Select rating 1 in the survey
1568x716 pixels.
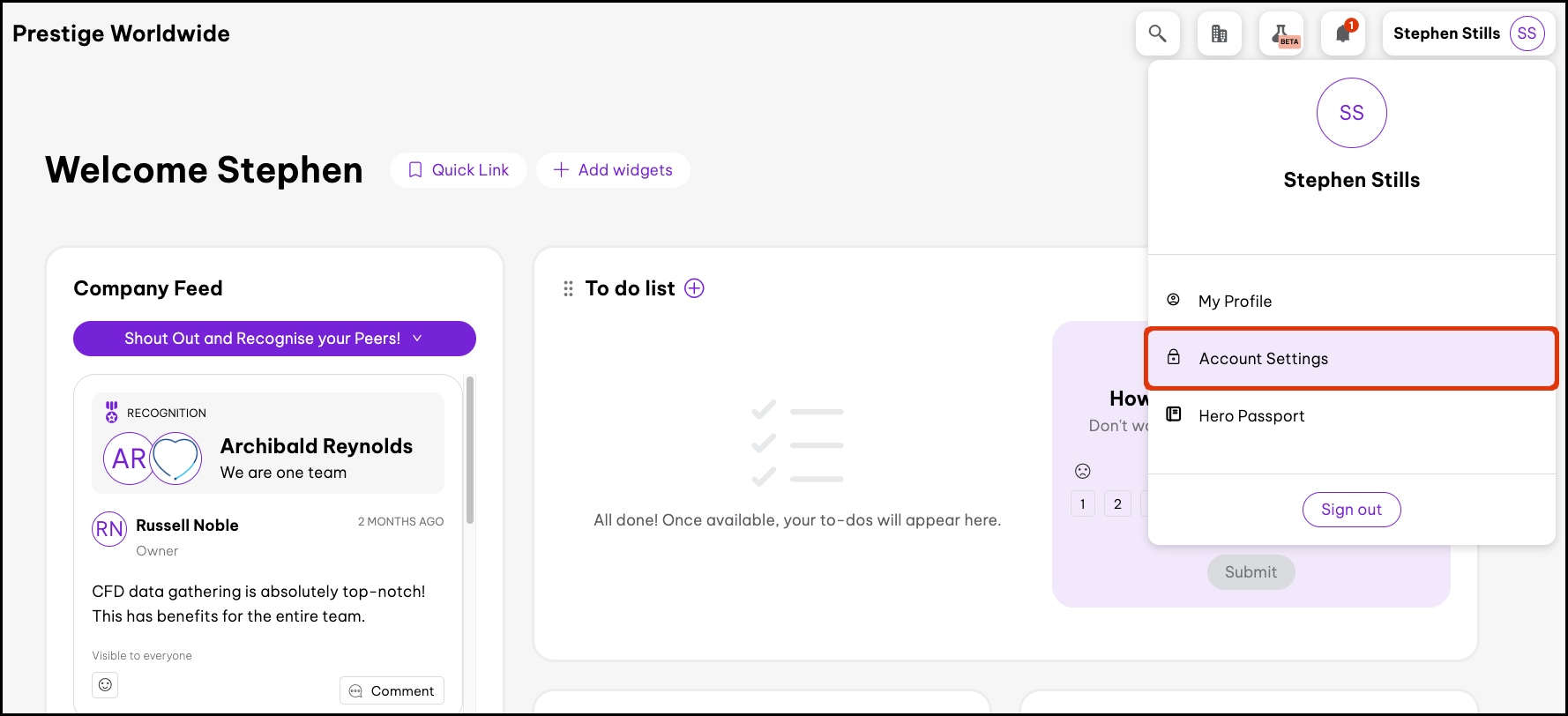click(x=1082, y=504)
